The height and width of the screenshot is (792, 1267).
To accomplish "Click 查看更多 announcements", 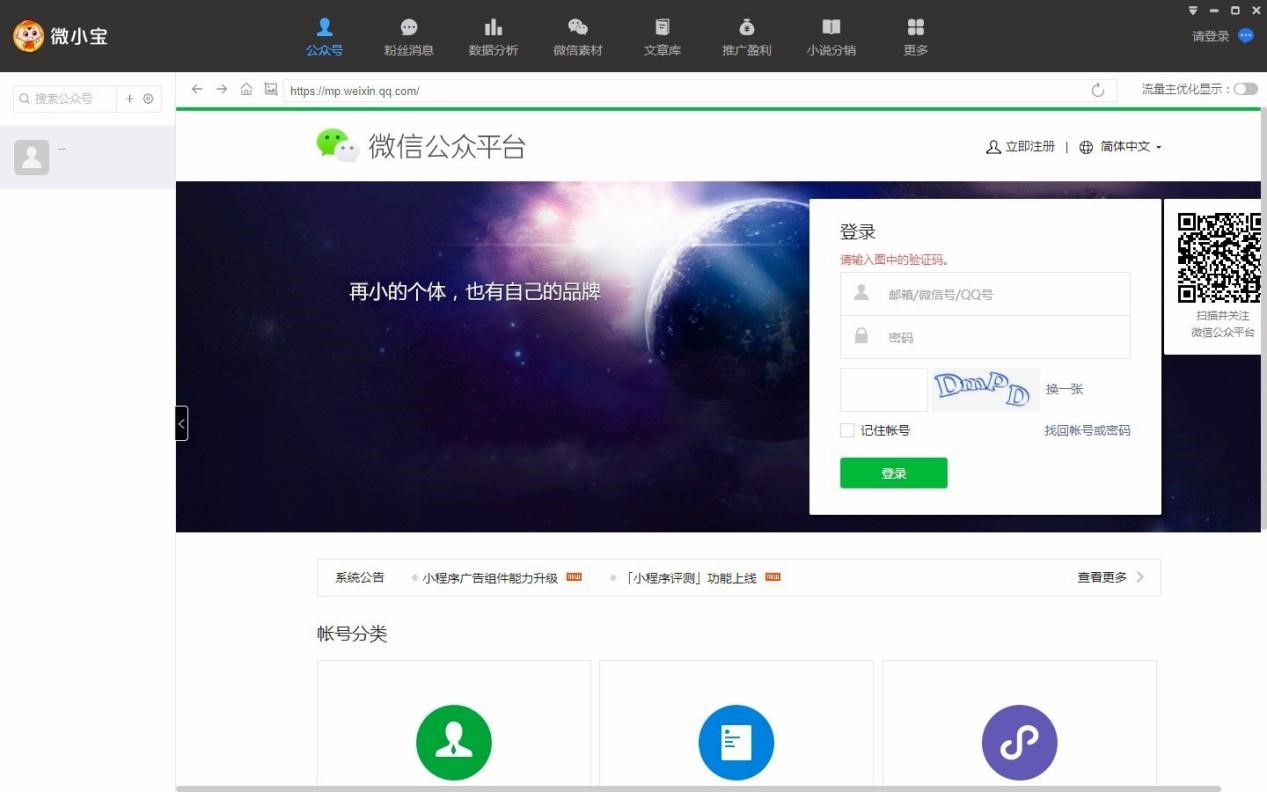I will [x=1102, y=578].
